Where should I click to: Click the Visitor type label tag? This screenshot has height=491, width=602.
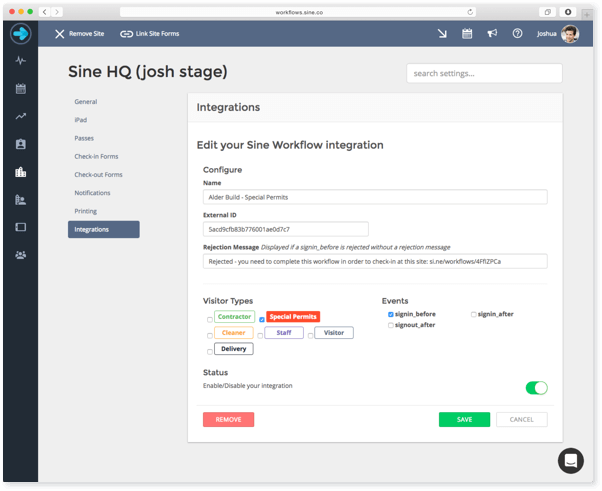[334, 332]
